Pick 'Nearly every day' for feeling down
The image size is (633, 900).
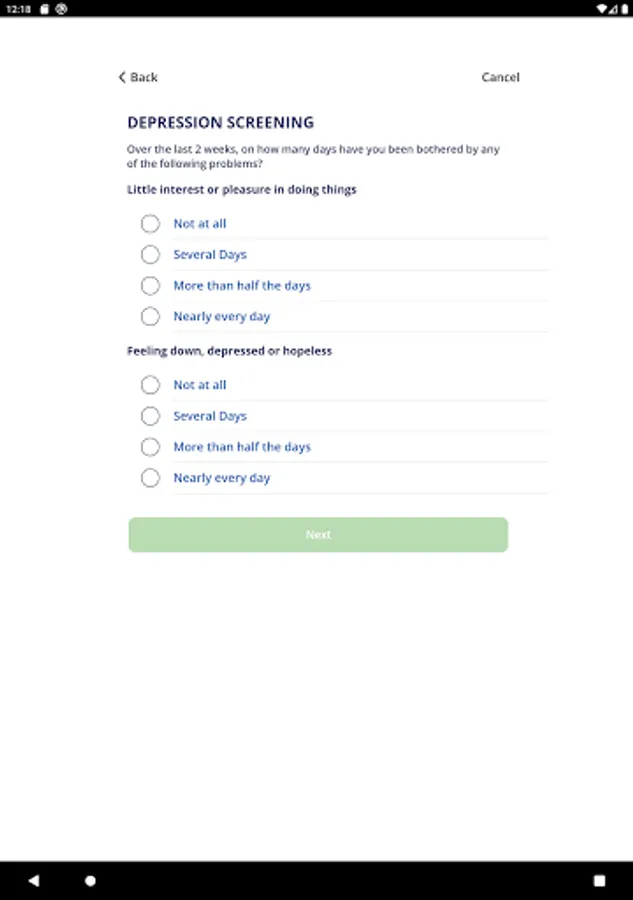tap(150, 478)
